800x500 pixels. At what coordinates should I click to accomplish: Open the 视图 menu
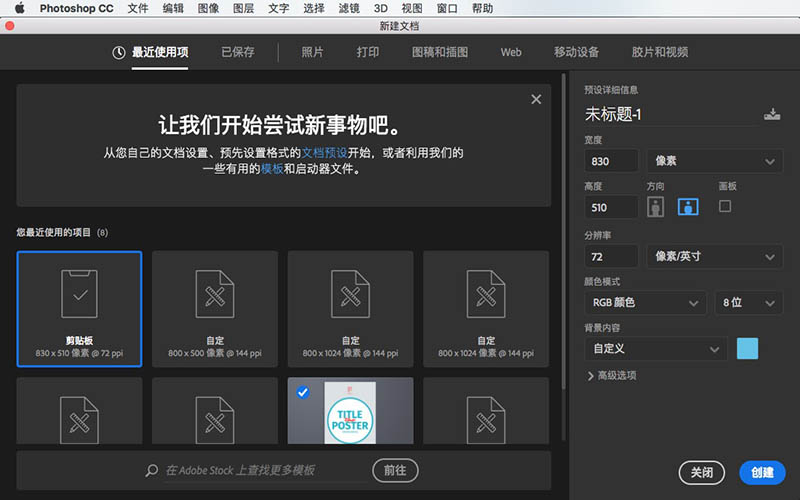pyautogui.click(x=412, y=8)
